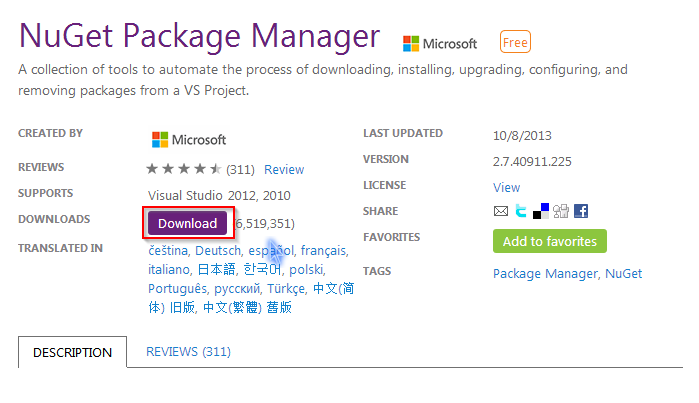This screenshot has width=699, height=403.
Task: Click the orange Free badge
Action: [x=515, y=42]
